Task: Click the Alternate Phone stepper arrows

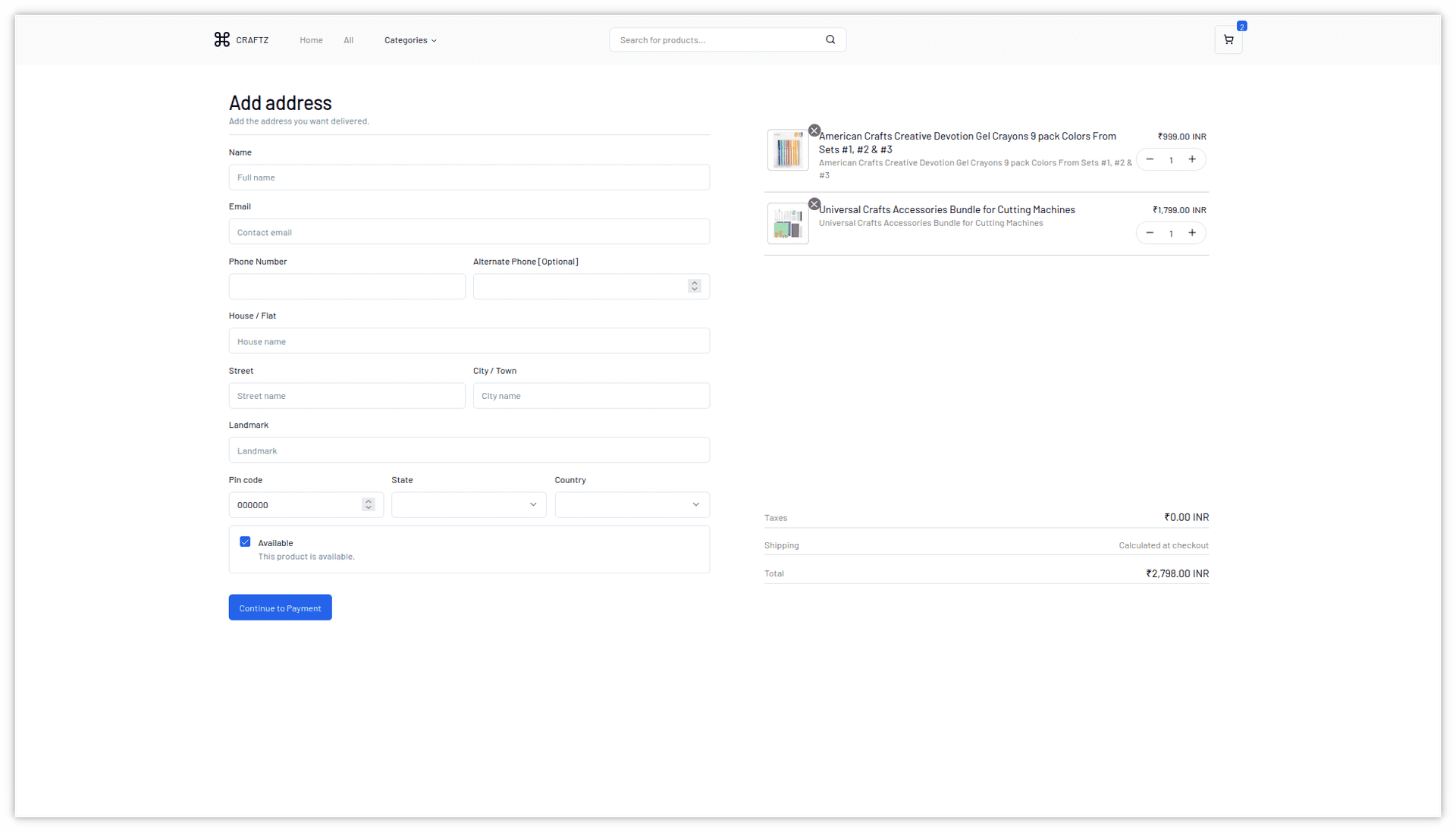Action: point(694,286)
